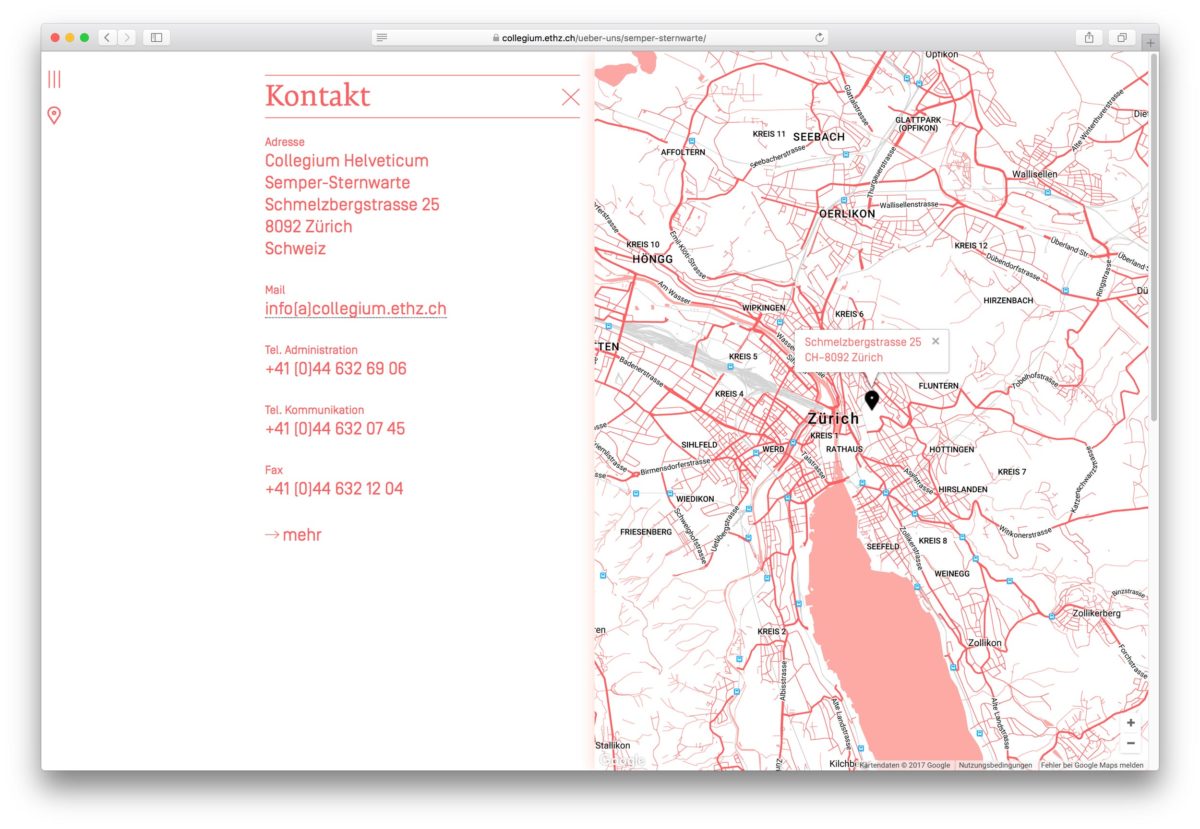Toggle the Safari sidebar button
This screenshot has height=829, width=1200.
[157, 38]
